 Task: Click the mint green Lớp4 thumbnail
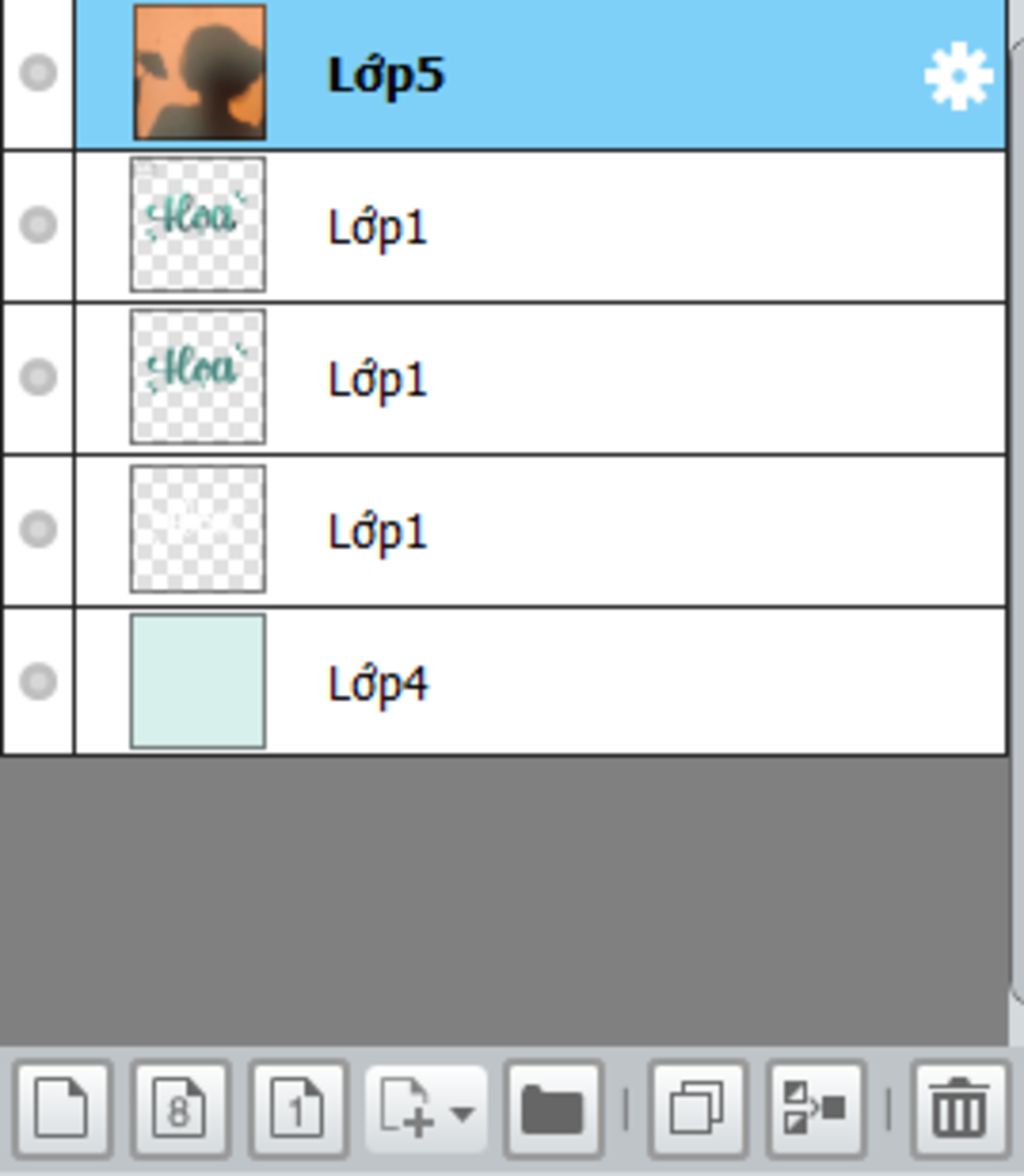coord(198,681)
